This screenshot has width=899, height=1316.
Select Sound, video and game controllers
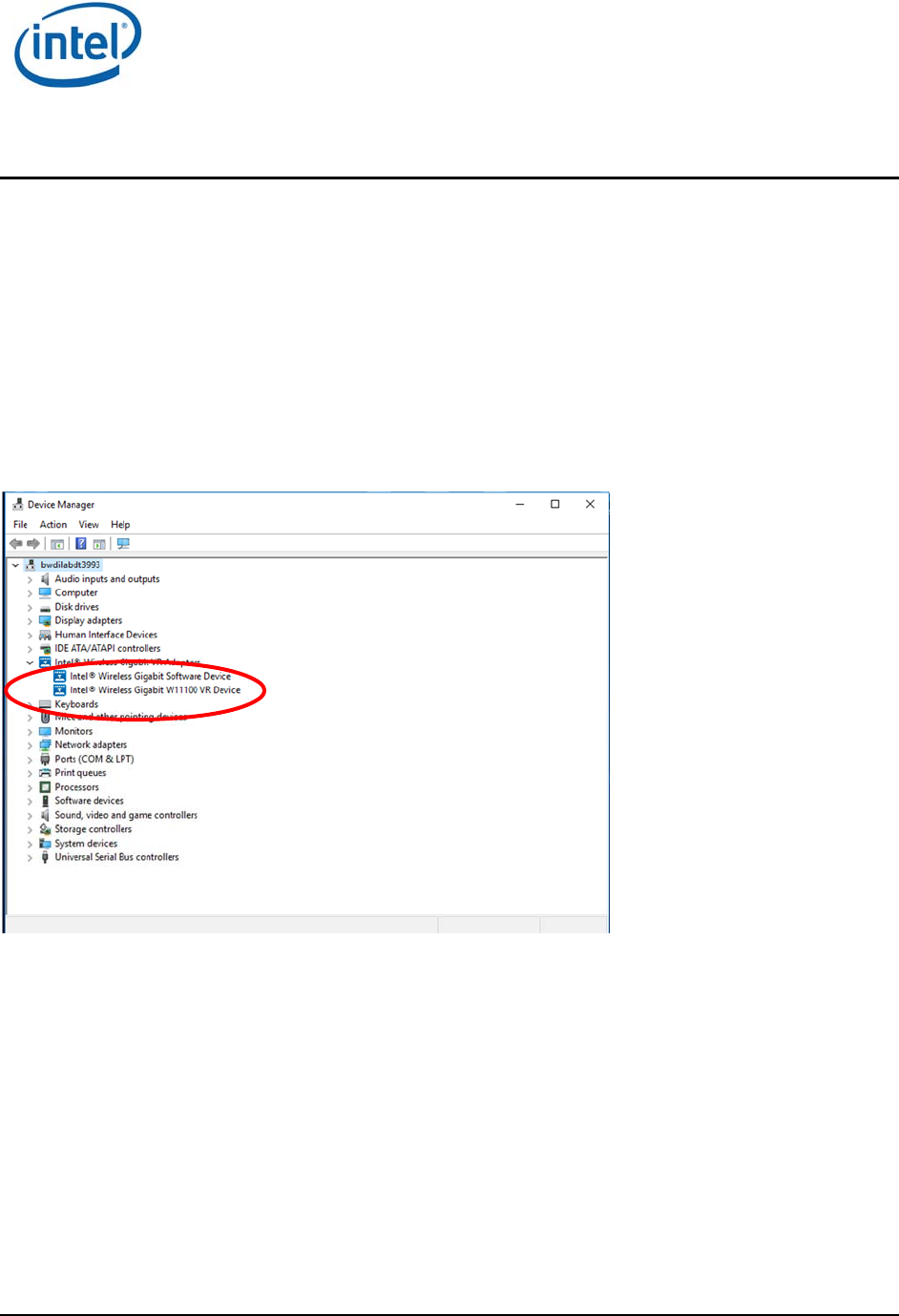point(126,815)
